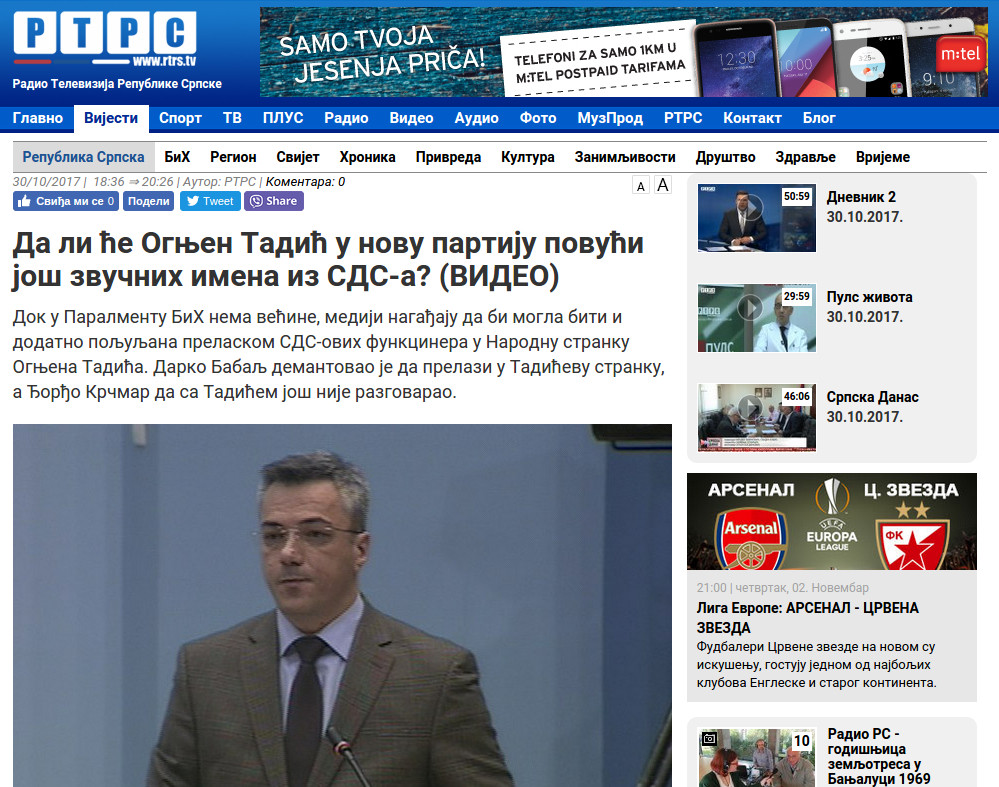Click the thumbs-up icon on Свиђа ми се
This screenshot has height=787, width=999.
click(x=25, y=200)
